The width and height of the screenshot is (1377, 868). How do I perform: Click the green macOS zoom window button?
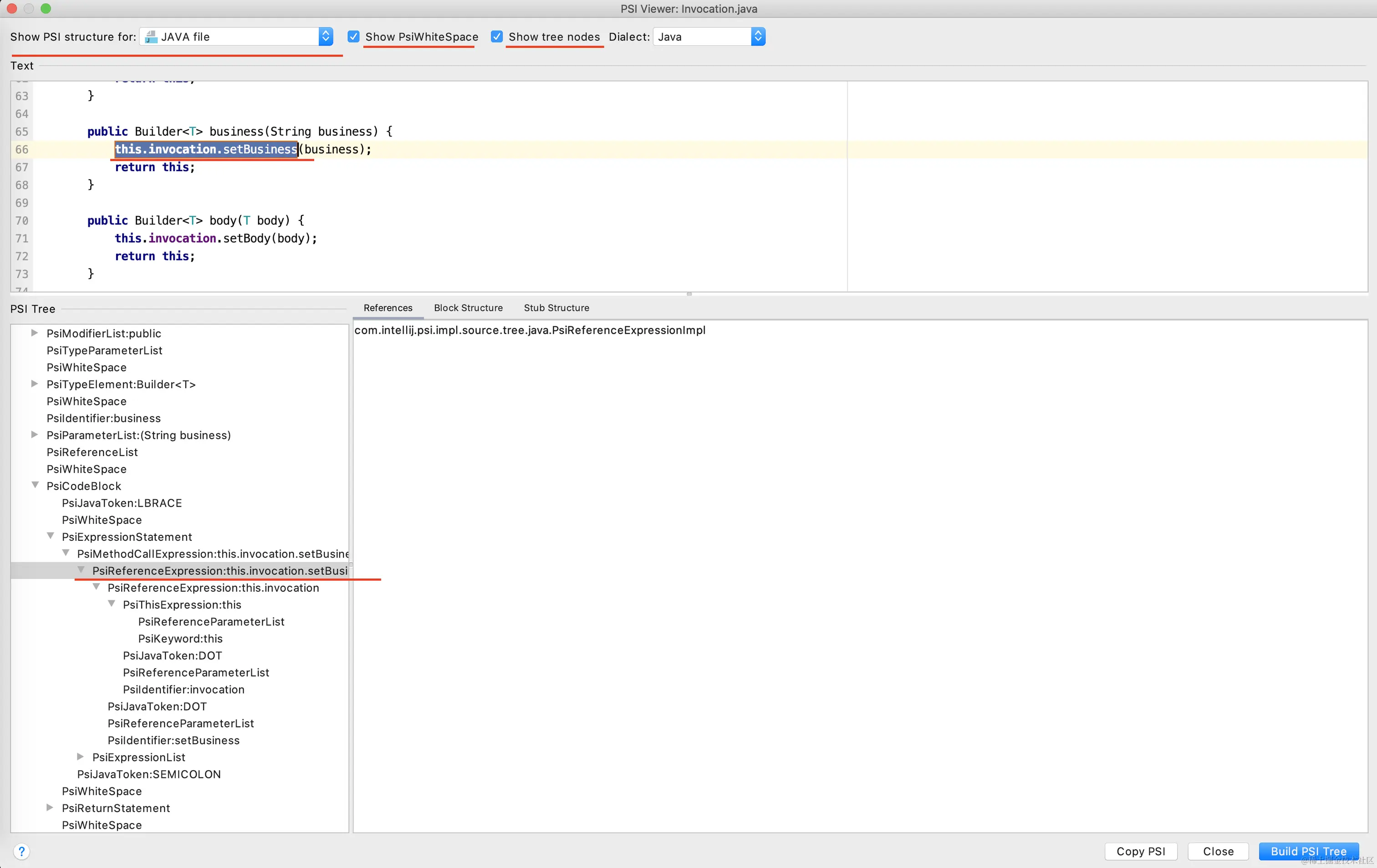[46, 9]
